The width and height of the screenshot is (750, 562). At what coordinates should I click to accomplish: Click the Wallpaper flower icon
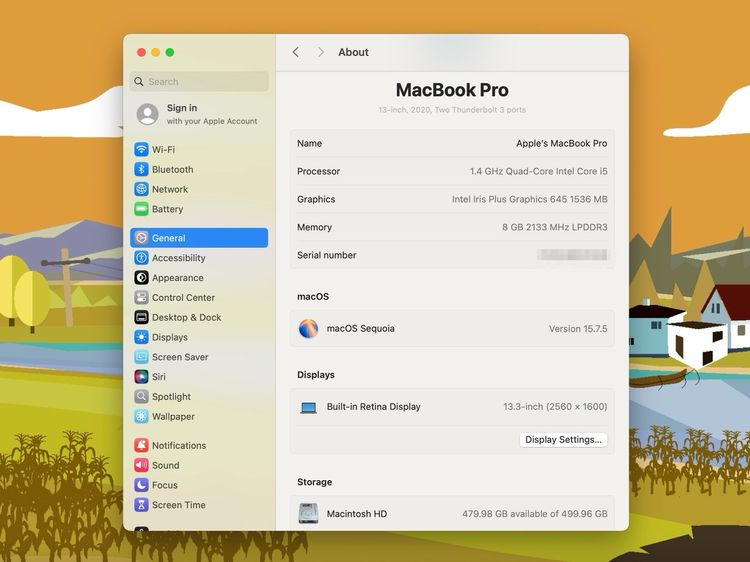coord(141,417)
